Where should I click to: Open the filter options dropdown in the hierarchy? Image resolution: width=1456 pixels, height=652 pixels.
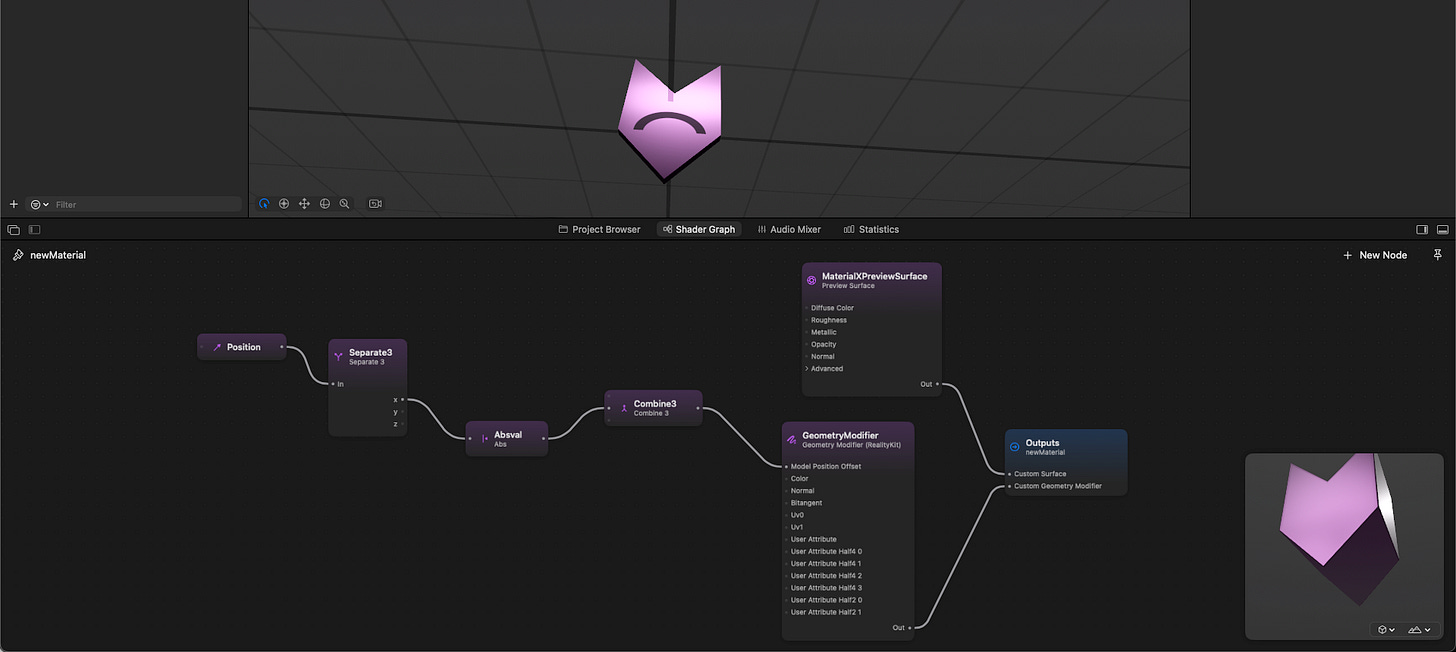point(40,204)
